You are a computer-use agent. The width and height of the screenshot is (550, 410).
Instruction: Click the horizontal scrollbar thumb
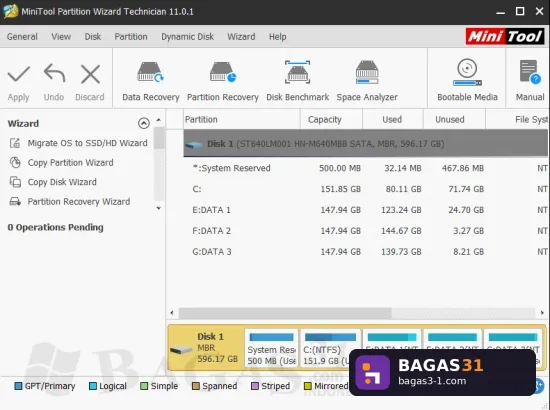point(285,313)
